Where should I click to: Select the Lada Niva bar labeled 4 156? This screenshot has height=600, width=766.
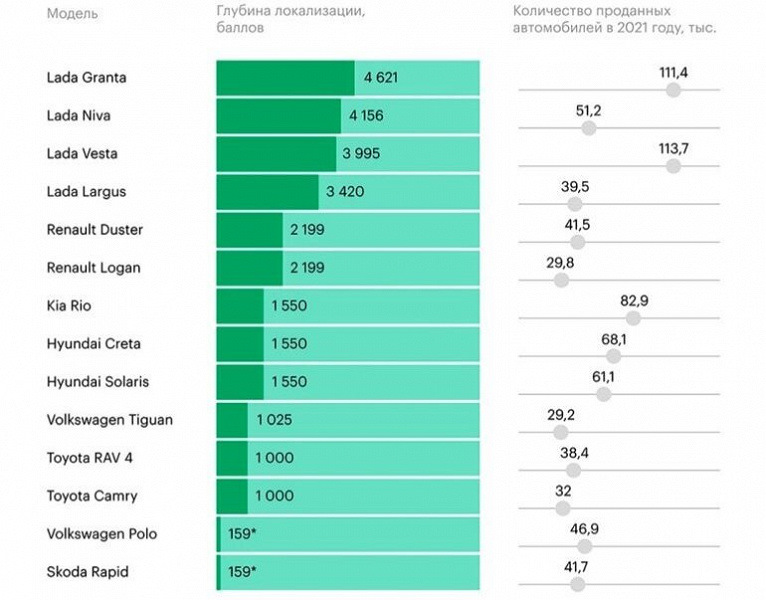[x=348, y=116]
